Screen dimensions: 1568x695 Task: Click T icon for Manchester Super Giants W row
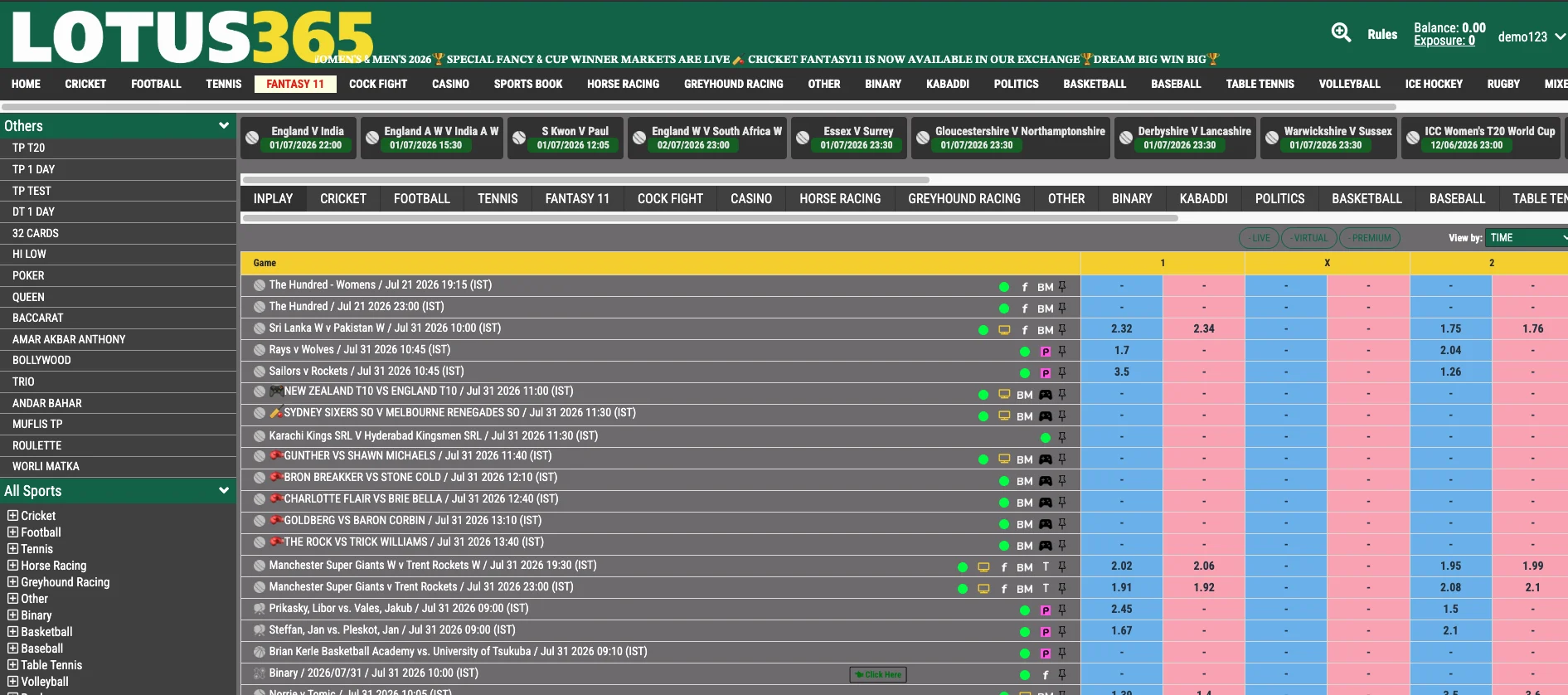(1046, 566)
